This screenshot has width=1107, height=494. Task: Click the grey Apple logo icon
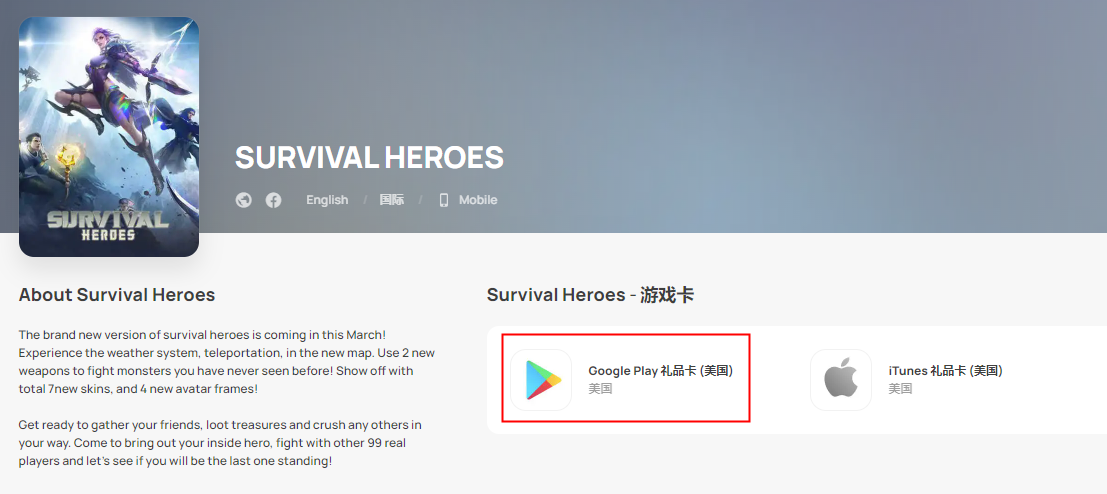coord(841,380)
